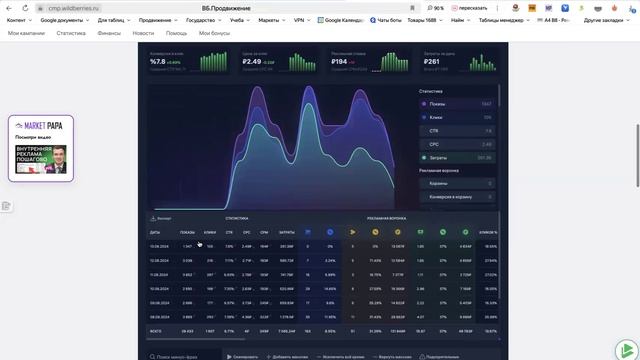Click the avatar extension icon in toolbar
This screenshot has height=360, width=640.
tap(516, 8)
